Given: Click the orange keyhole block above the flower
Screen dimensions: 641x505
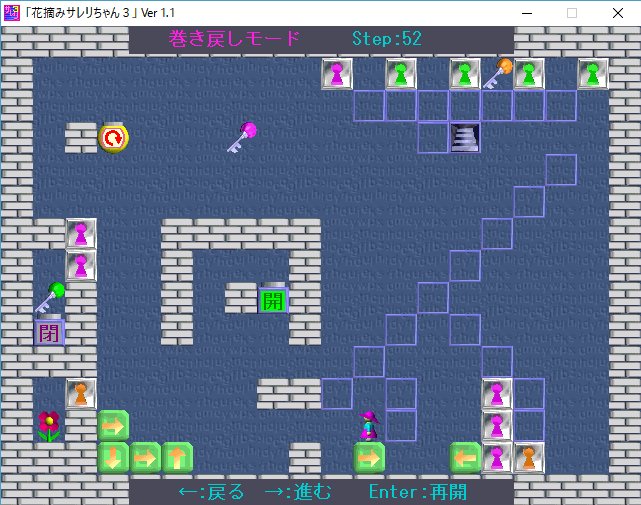Looking at the screenshot, I should pyautogui.click(x=81, y=393).
